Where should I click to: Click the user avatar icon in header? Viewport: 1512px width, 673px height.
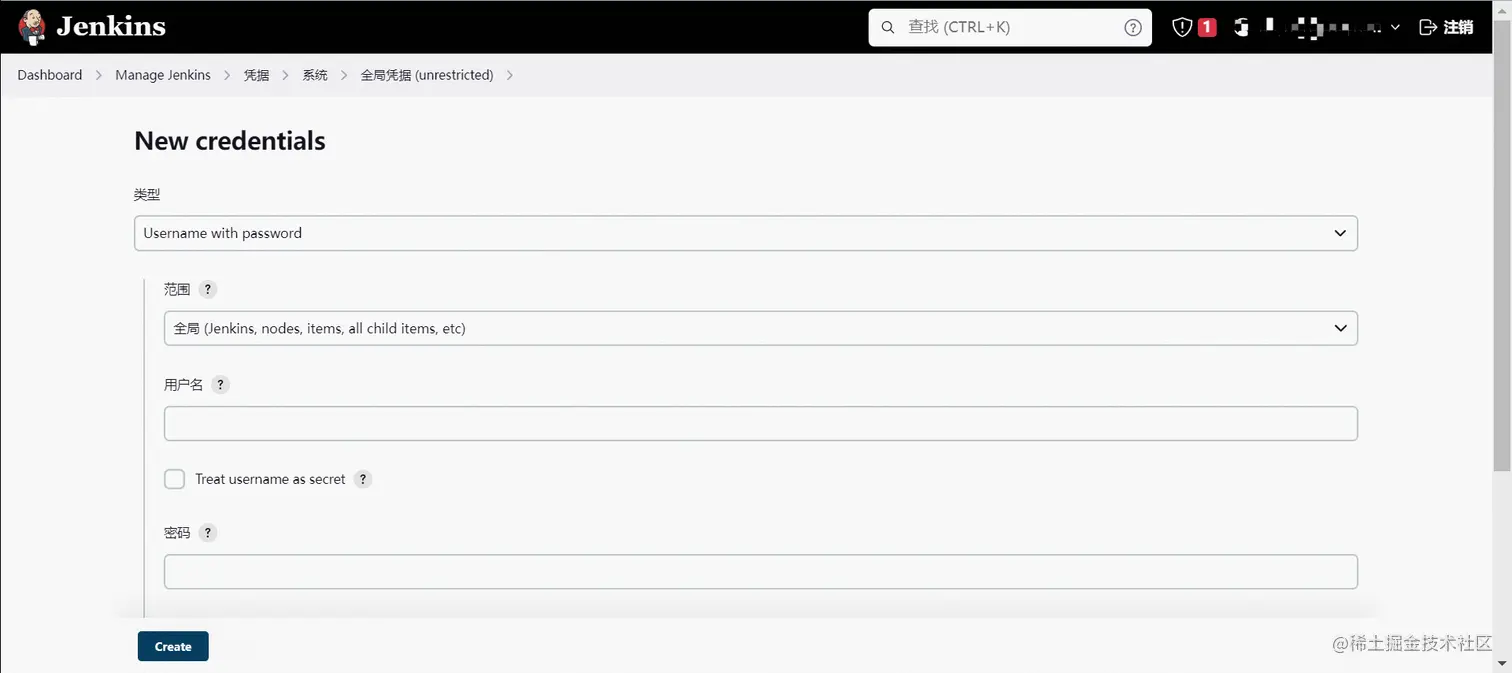[1241, 28]
